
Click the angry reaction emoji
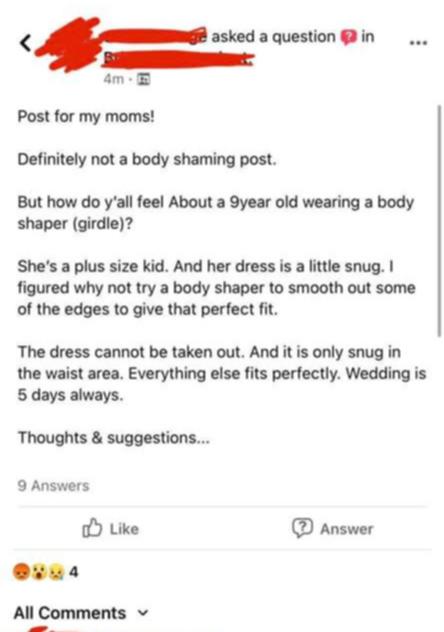point(21,571)
